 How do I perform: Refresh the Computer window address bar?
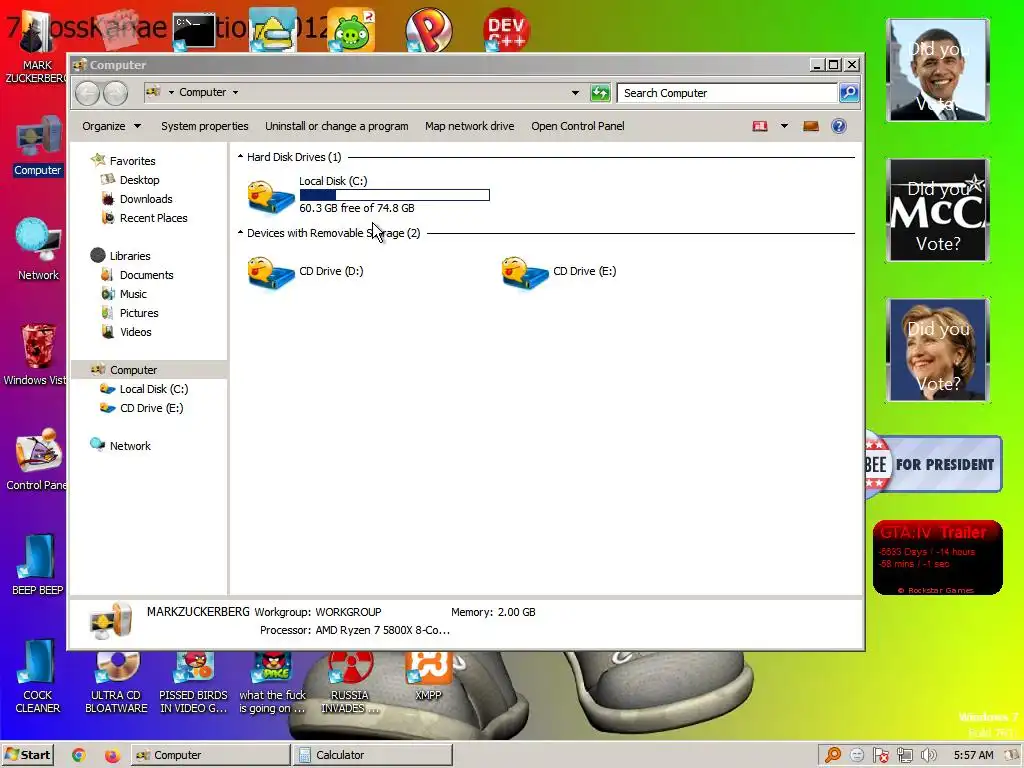point(600,93)
